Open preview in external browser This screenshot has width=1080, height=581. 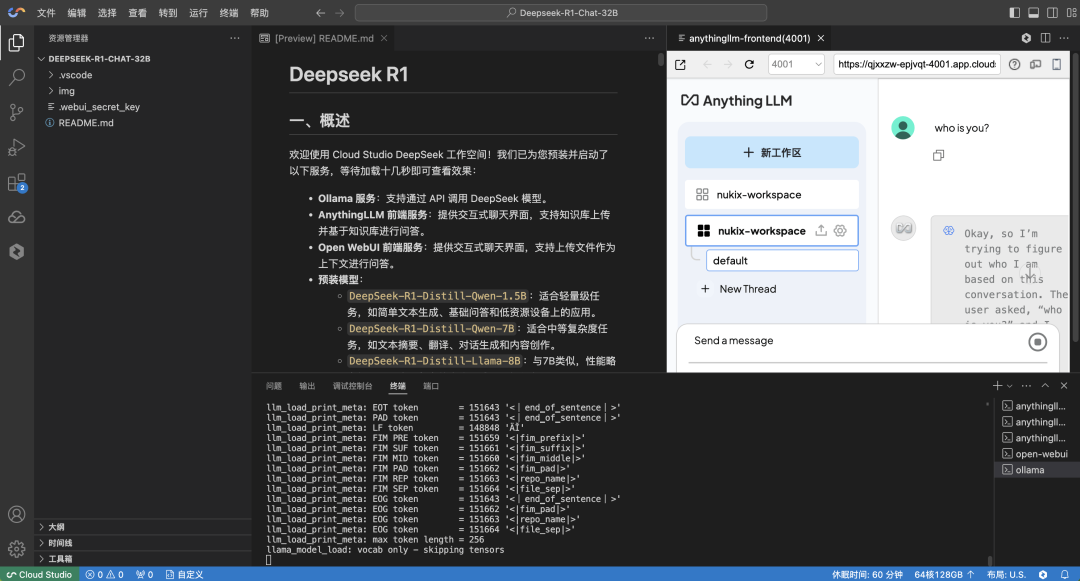(x=680, y=65)
